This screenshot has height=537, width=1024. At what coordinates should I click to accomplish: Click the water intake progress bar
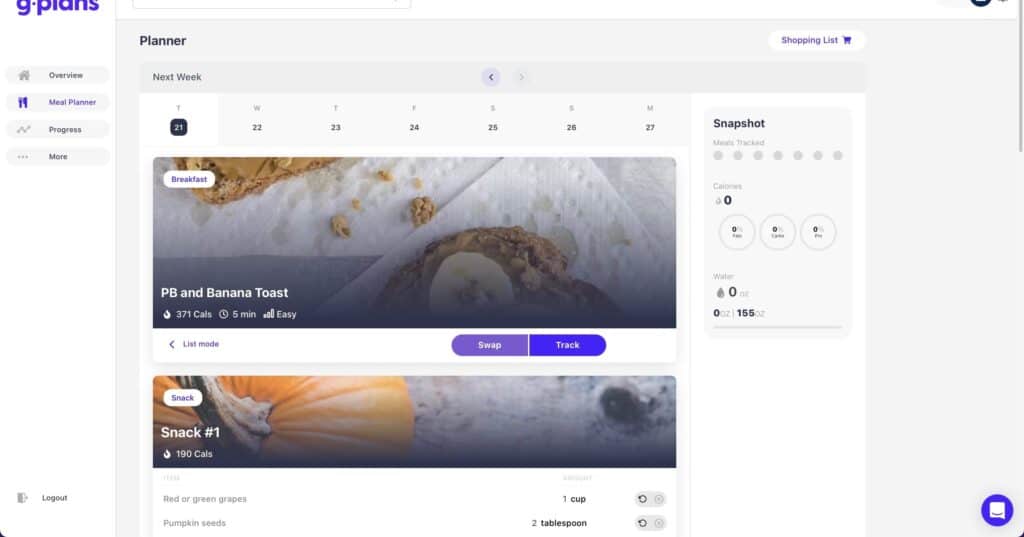pyautogui.click(x=777, y=327)
